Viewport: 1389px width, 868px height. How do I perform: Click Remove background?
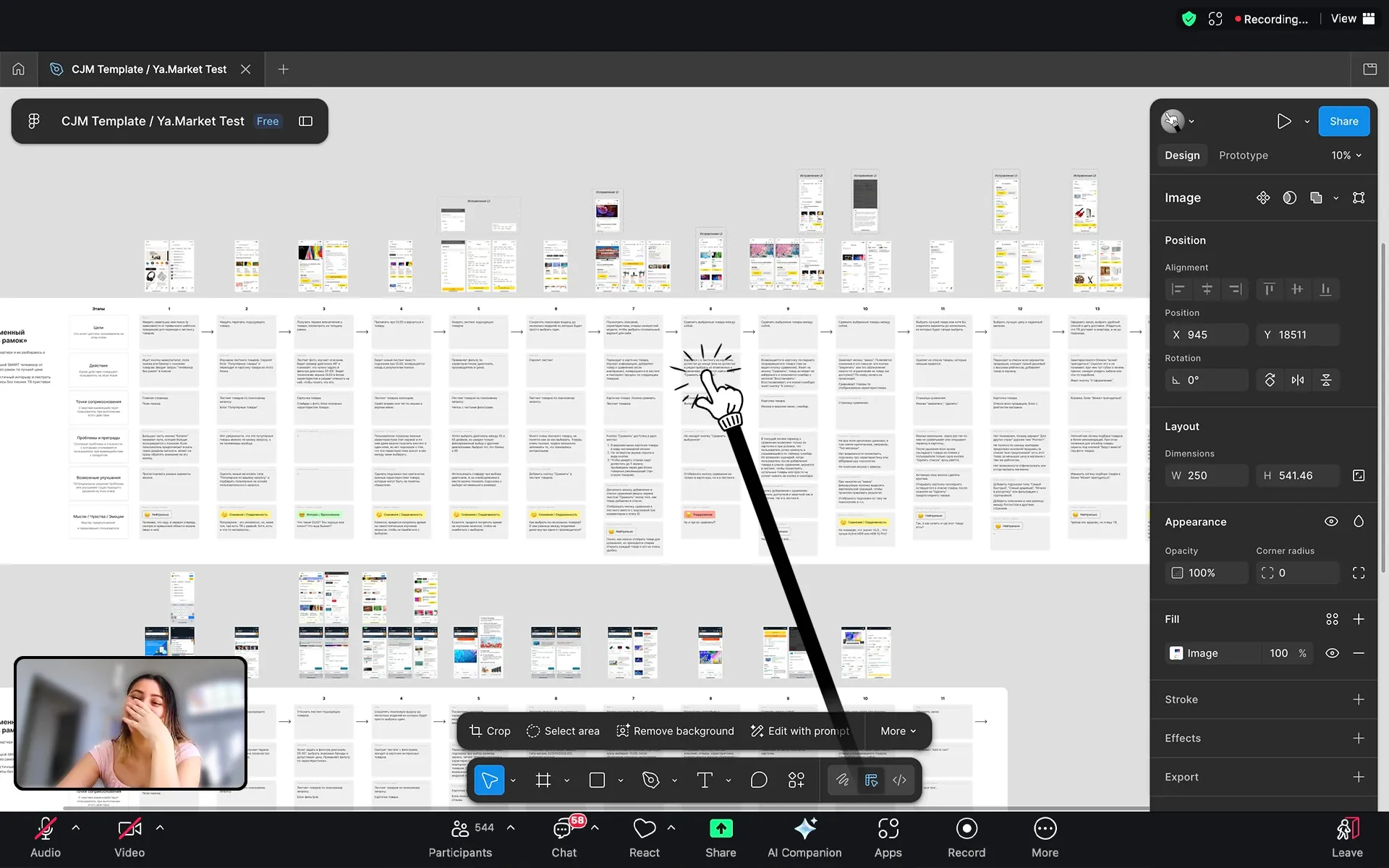point(675,731)
